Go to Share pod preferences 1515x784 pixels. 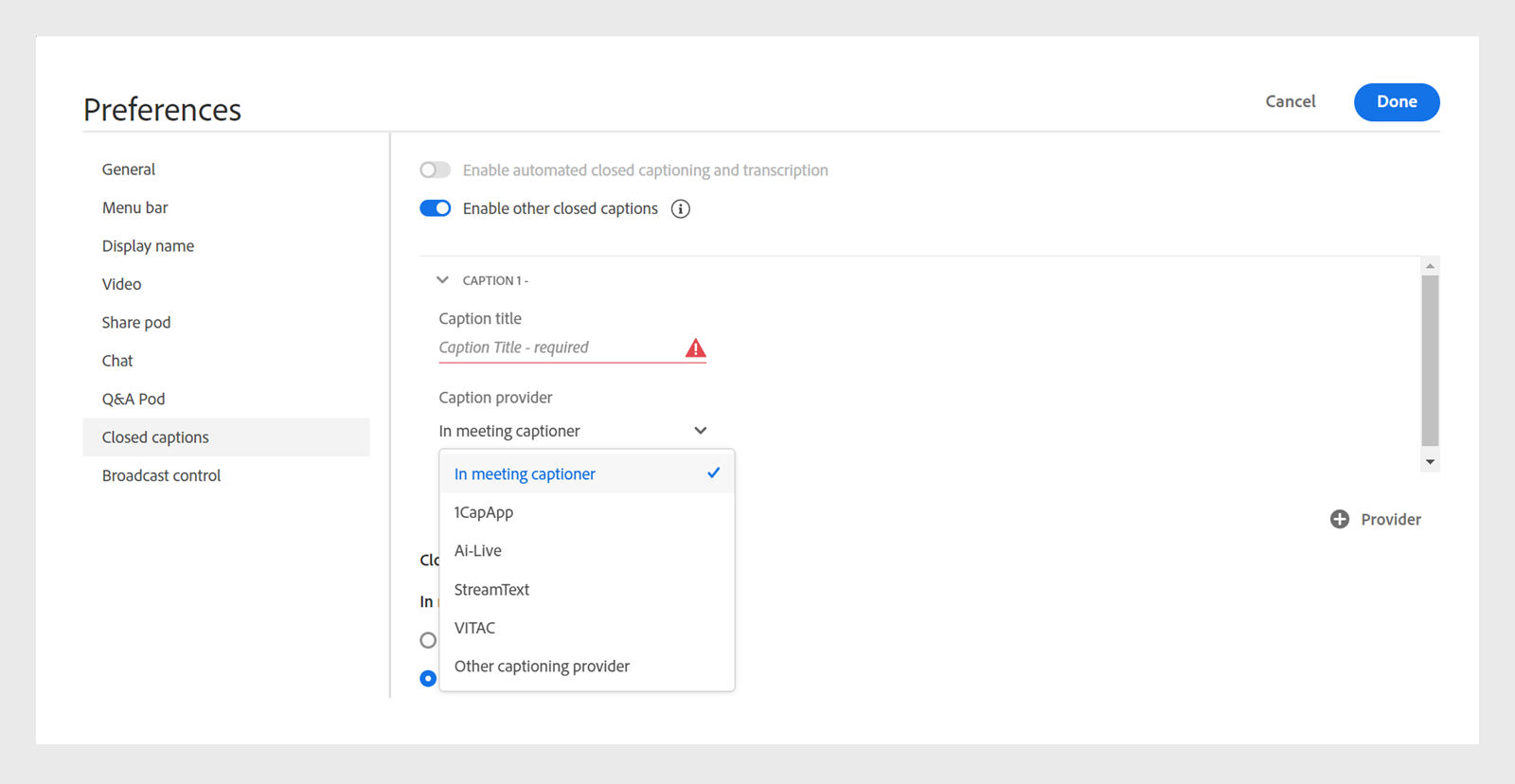[x=136, y=323]
